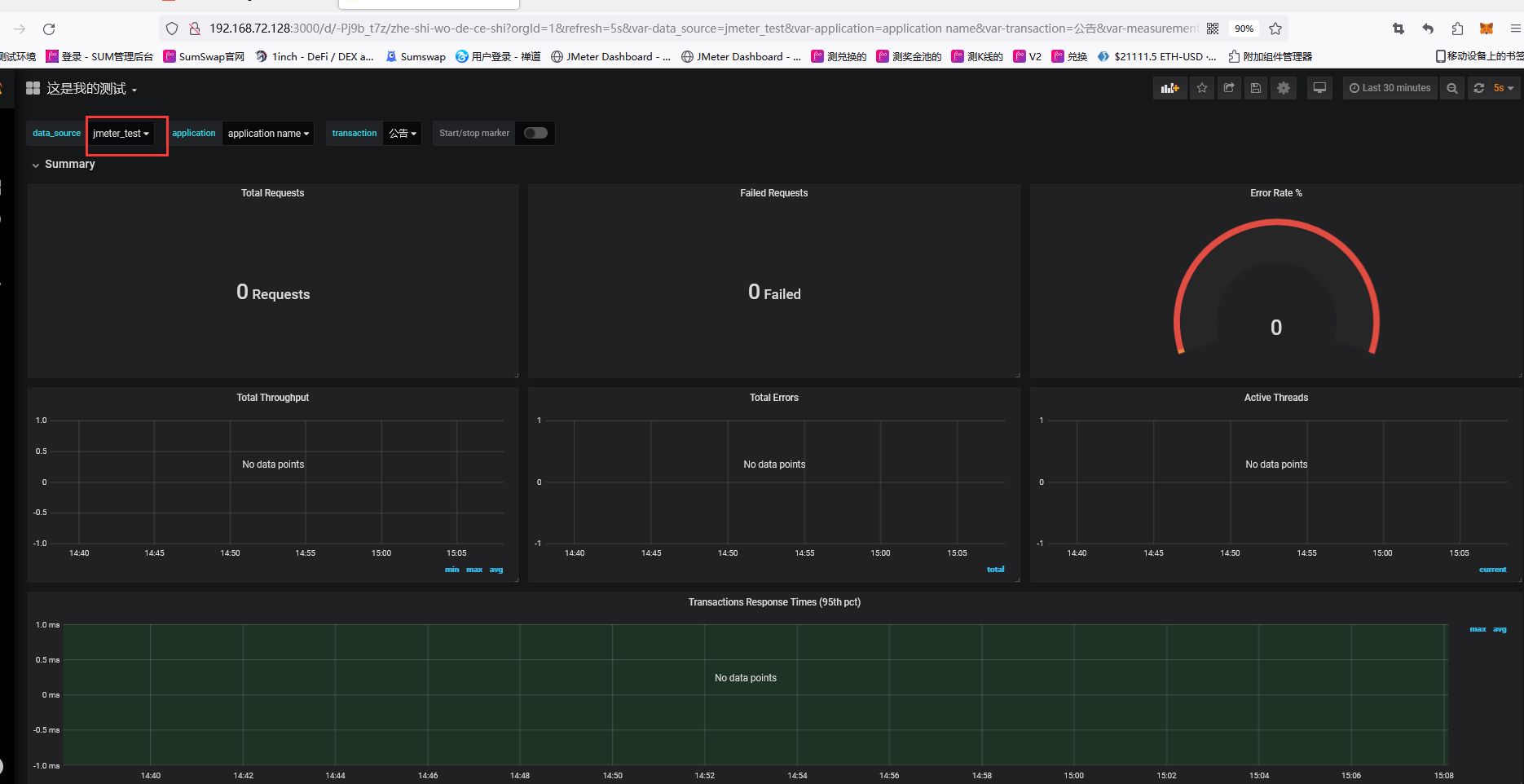Save the dashboard with floppy icon
Screen dimensions: 1524x784
(1256, 88)
